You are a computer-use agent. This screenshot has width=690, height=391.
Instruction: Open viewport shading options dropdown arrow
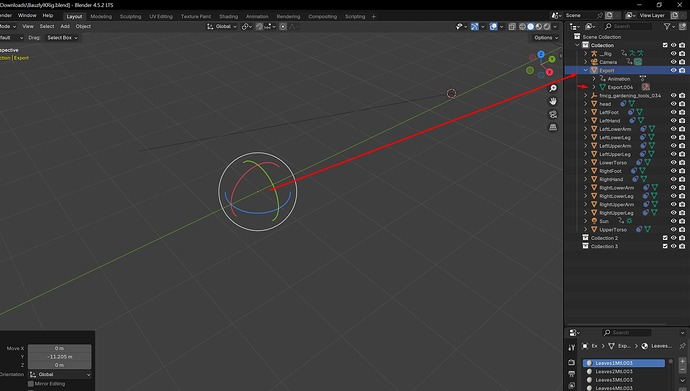[555, 27]
